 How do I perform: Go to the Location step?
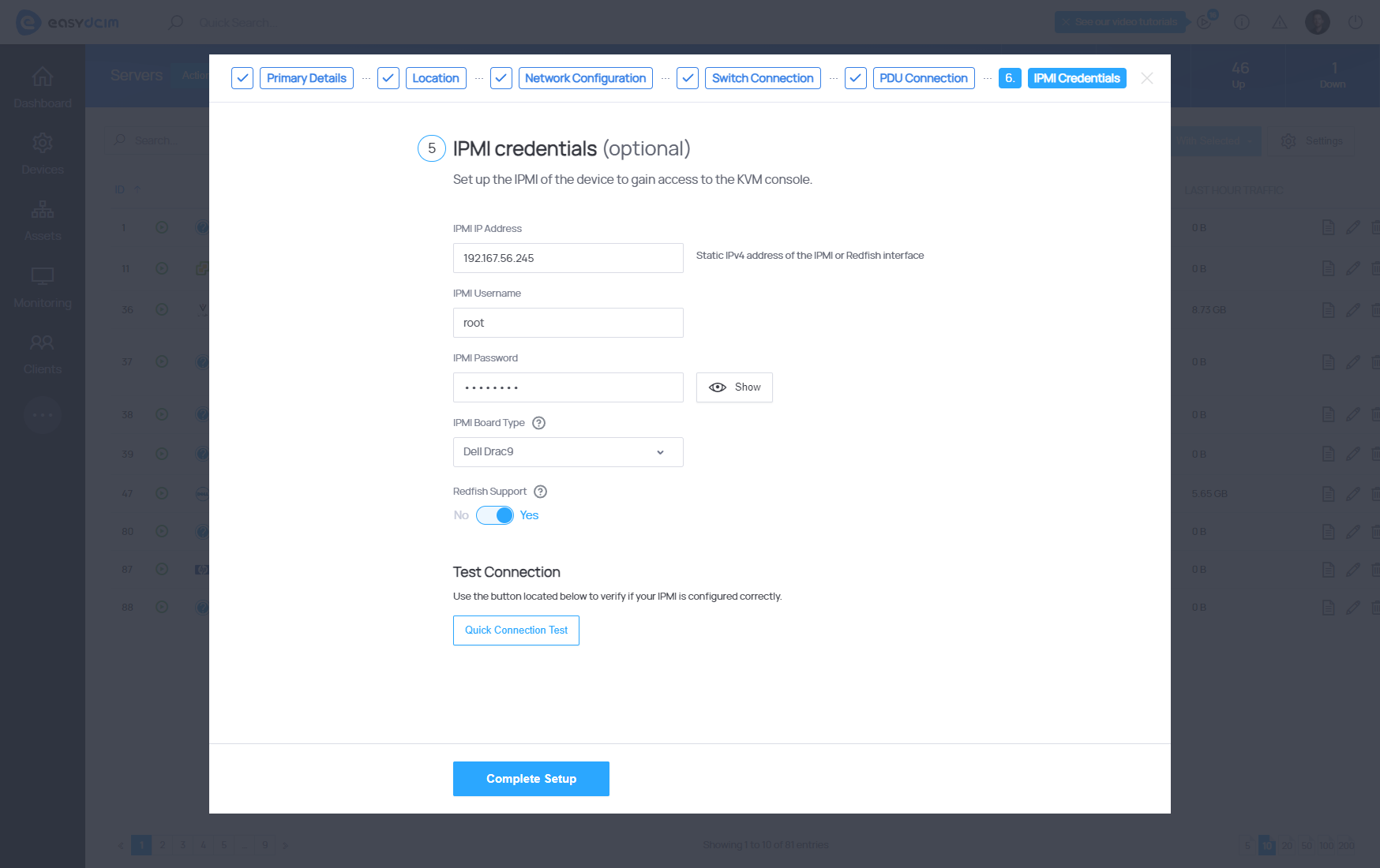(436, 78)
